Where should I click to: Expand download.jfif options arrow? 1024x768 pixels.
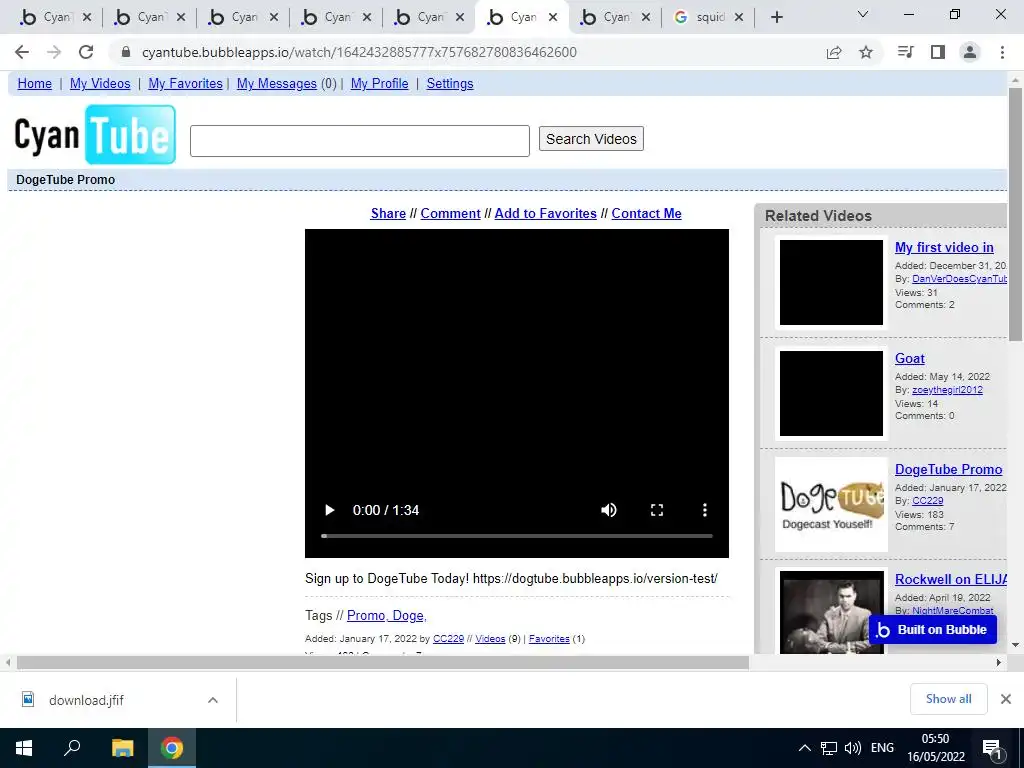tap(213, 700)
